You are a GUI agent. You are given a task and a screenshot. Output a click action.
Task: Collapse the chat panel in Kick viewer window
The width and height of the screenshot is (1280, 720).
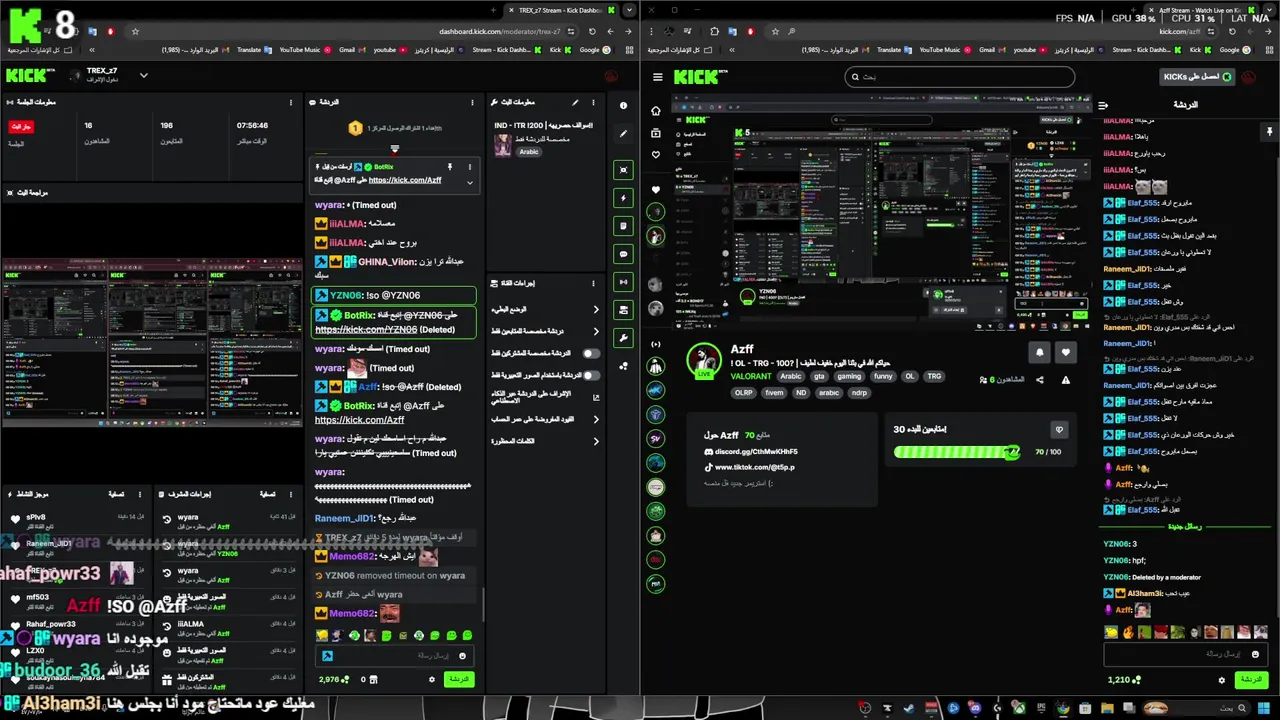(x=1103, y=105)
